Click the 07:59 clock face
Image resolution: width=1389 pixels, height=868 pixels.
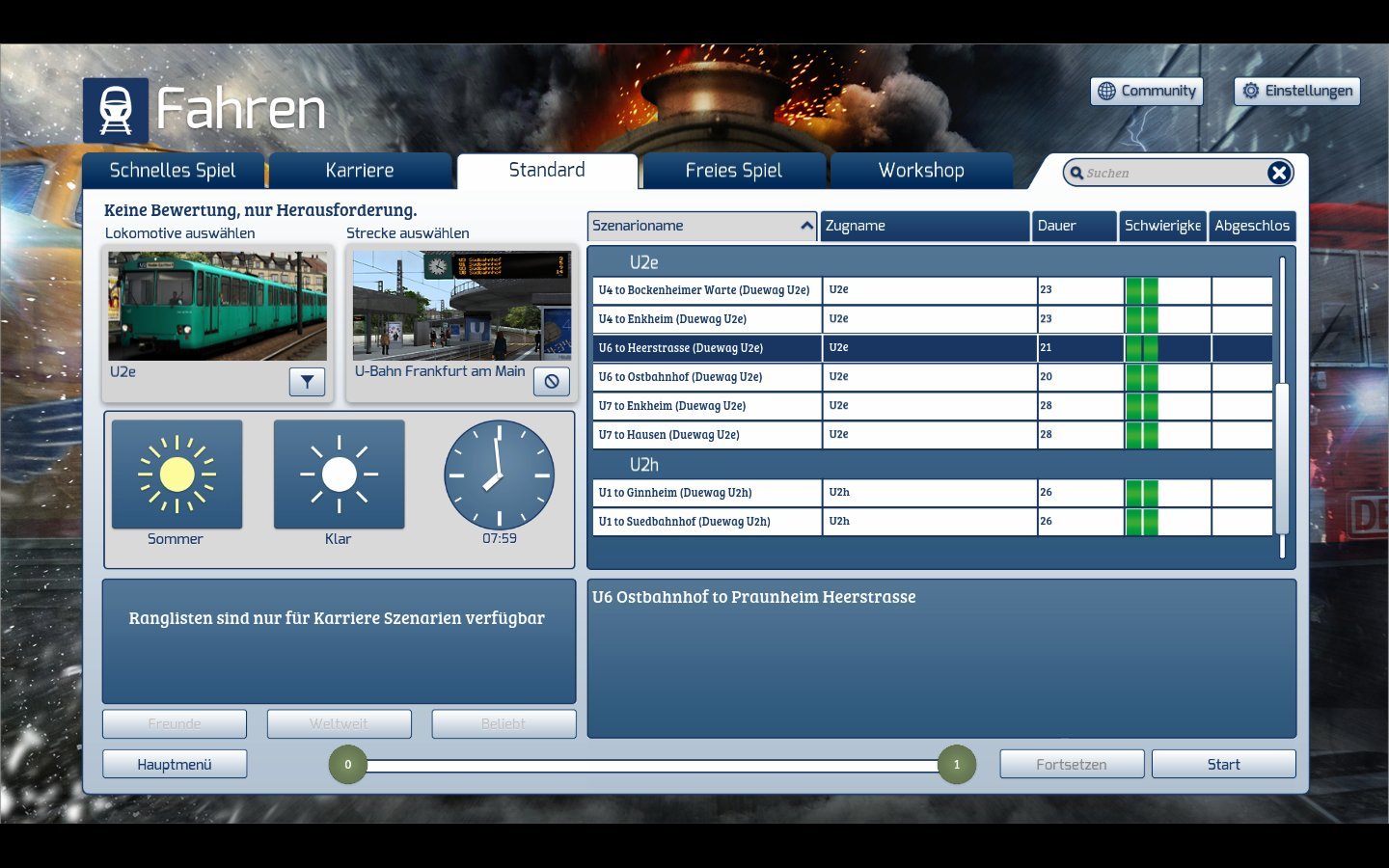click(x=499, y=475)
